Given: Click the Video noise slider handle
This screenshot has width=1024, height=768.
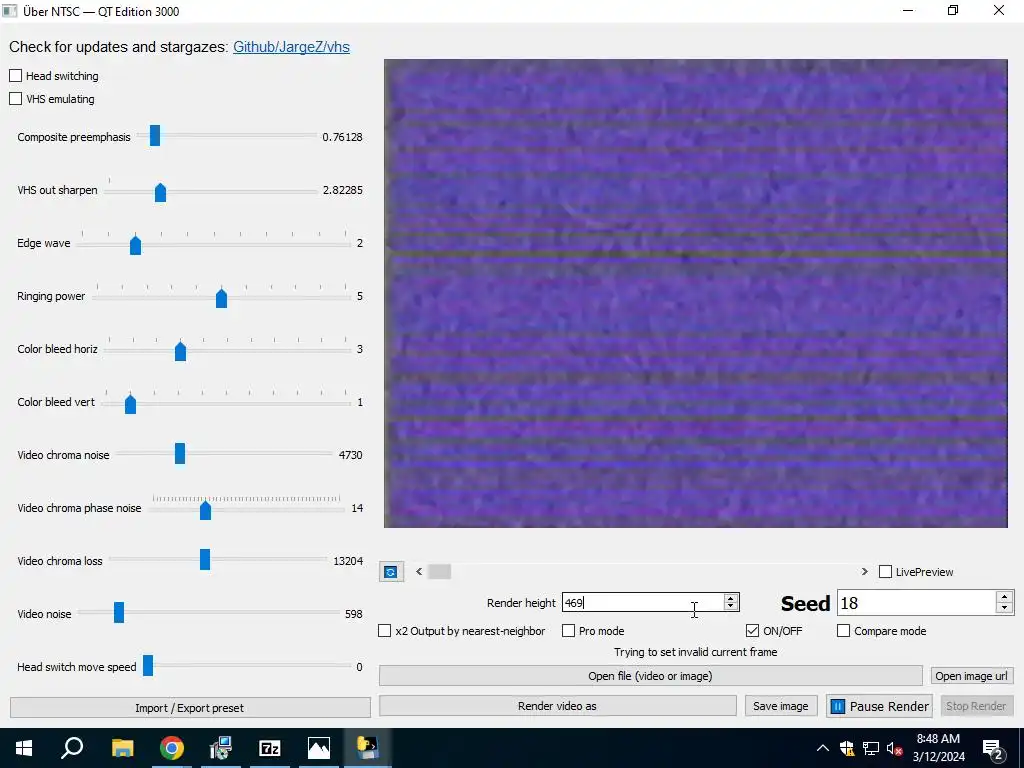Looking at the screenshot, I should [119, 613].
